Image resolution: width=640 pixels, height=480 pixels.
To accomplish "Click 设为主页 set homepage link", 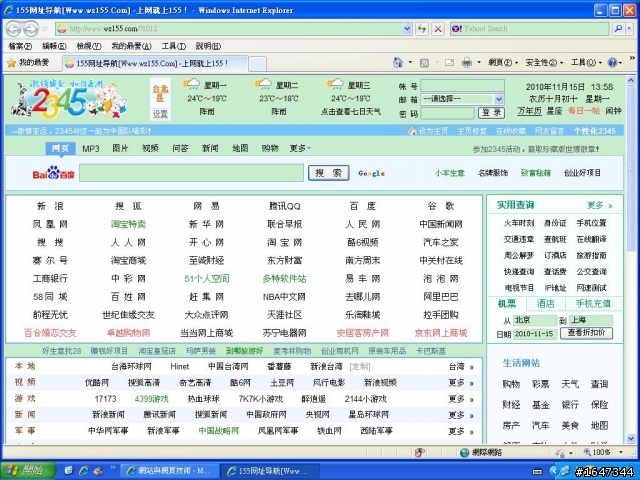I will 433,131.
